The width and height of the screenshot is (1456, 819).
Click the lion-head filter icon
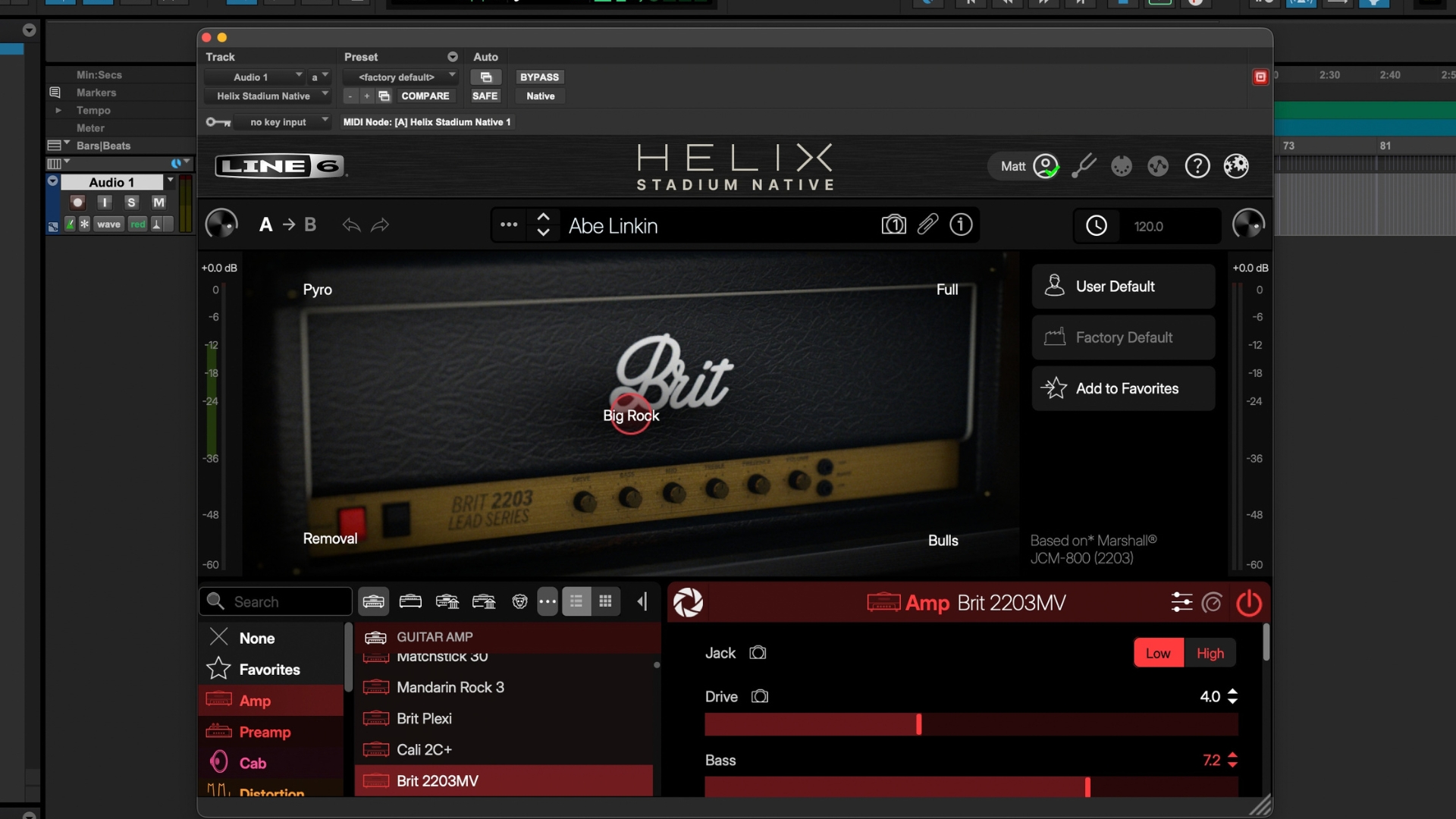coord(519,602)
